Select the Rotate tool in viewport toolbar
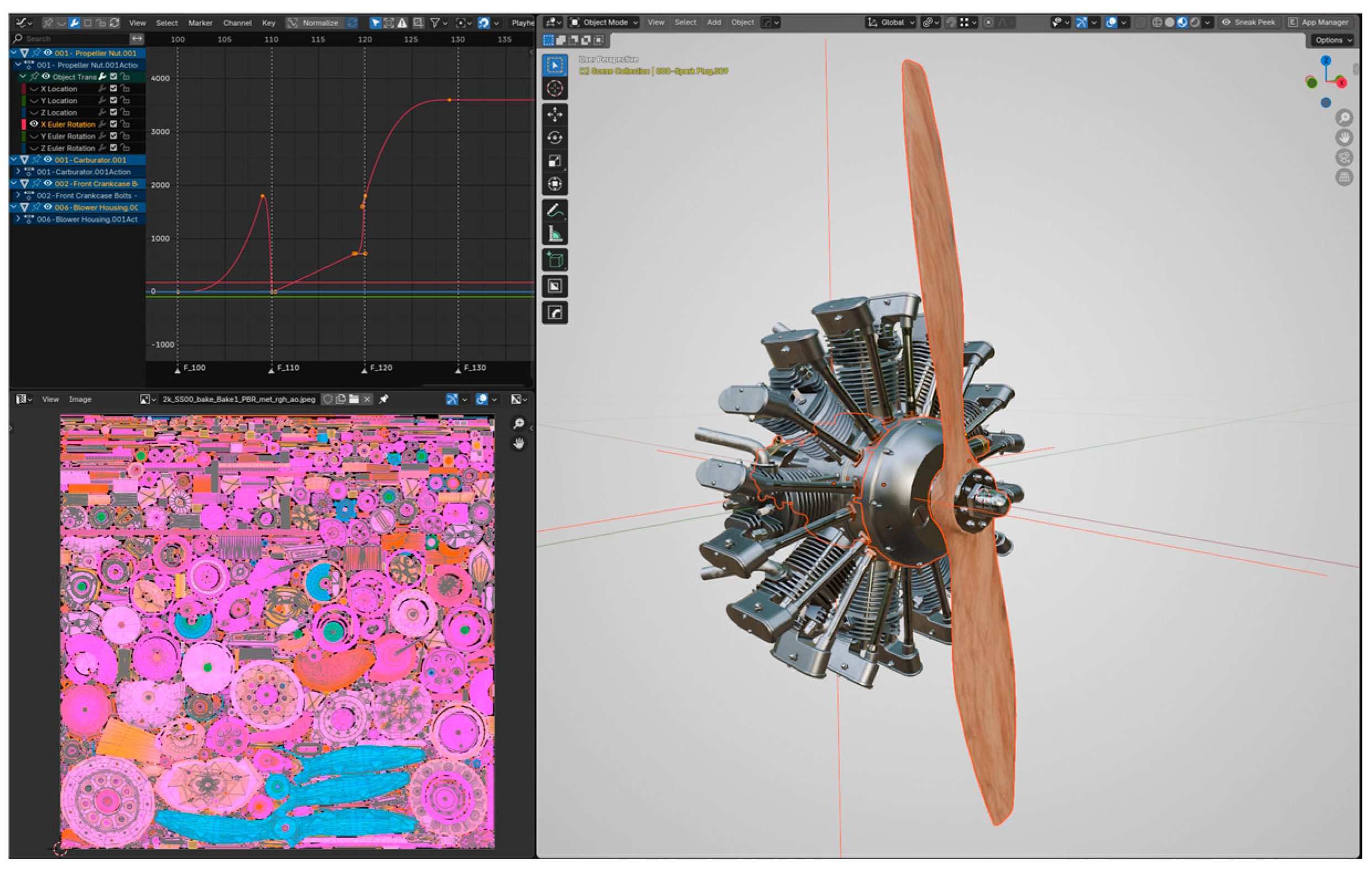The width and height of the screenshot is (1372, 872). tap(554, 138)
